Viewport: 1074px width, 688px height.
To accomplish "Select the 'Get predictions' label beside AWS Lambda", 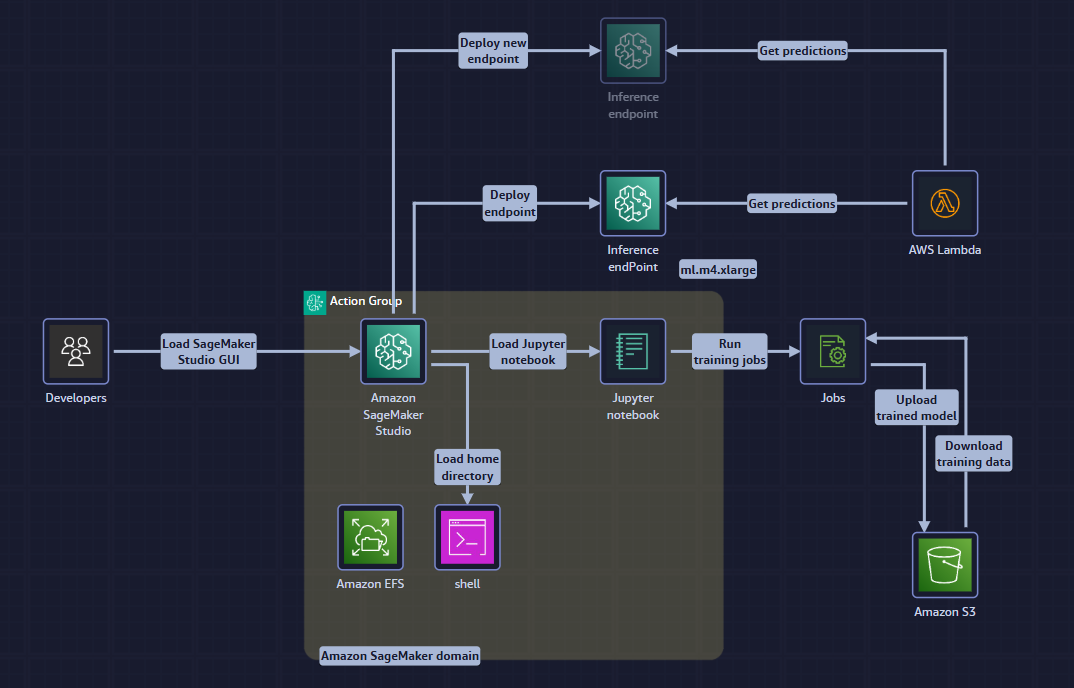I will tap(792, 204).
